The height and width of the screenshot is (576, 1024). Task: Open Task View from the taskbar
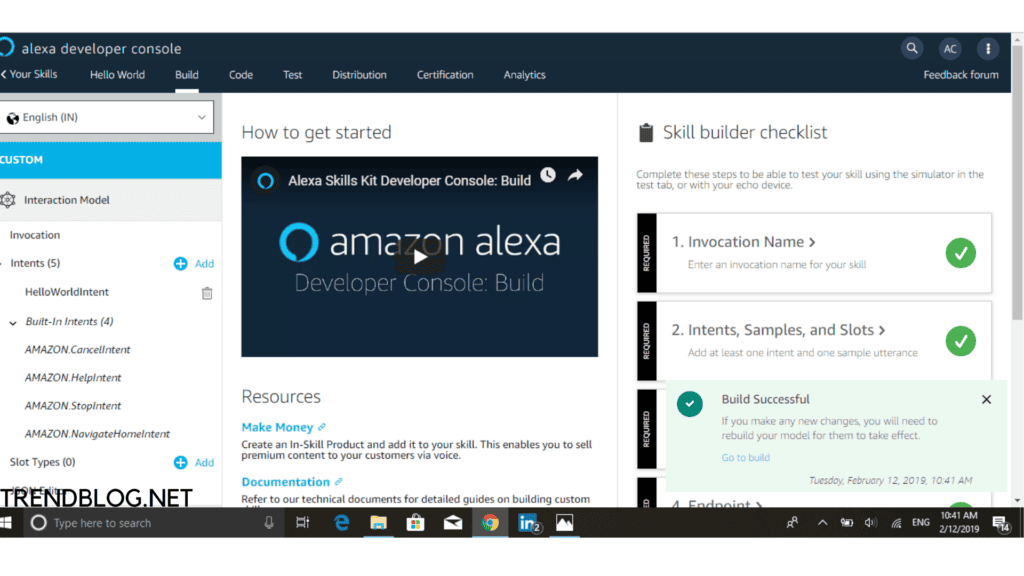click(x=302, y=522)
